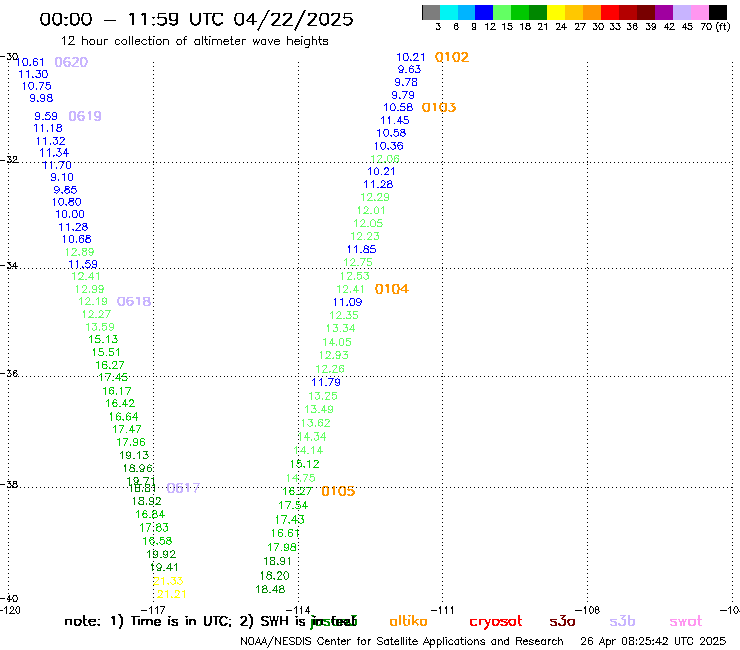This screenshot has height=650, width=740.
Task: Click the s3a satellite legend label
Action: [x=562, y=621]
